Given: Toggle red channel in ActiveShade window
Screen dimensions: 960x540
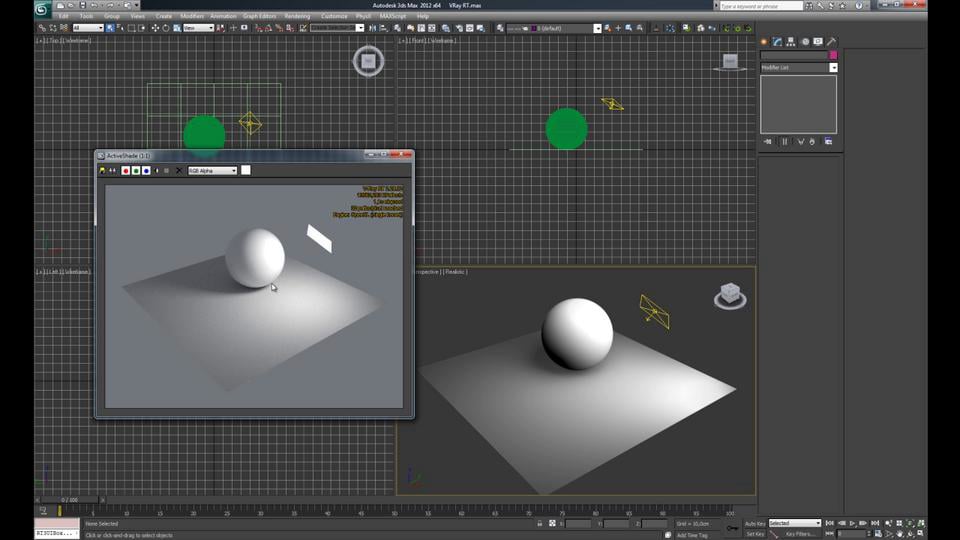Looking at the screenshot, I should tap(126, 171).
